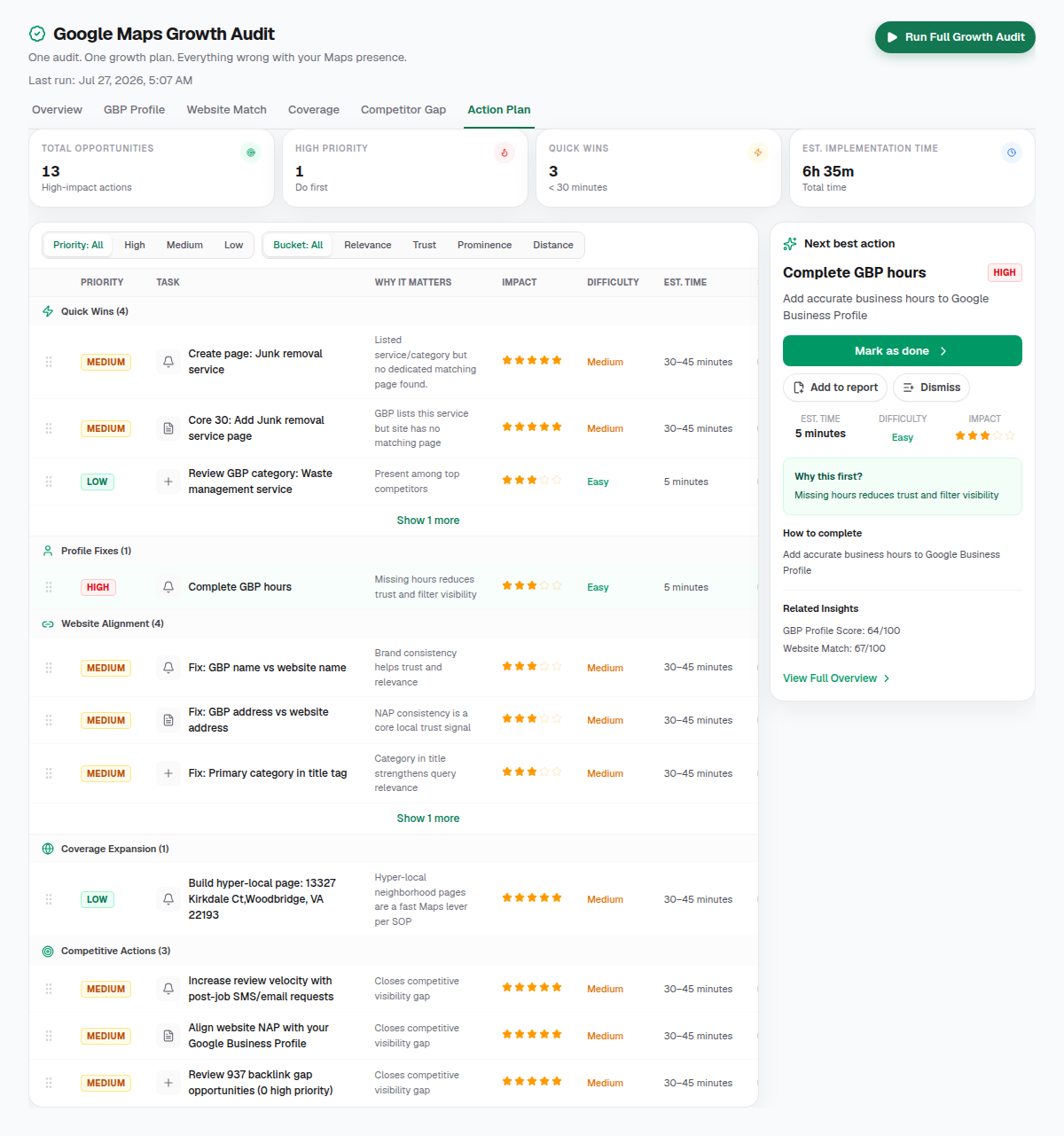Select the Action Plan tab
This screenshot has width=1064, height=1136.
499,110
